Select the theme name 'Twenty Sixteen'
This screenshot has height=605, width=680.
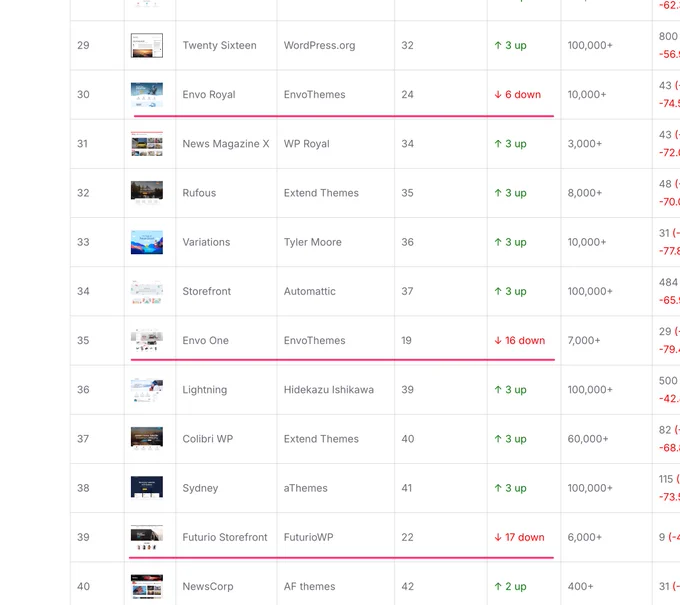tap(219, 45)
